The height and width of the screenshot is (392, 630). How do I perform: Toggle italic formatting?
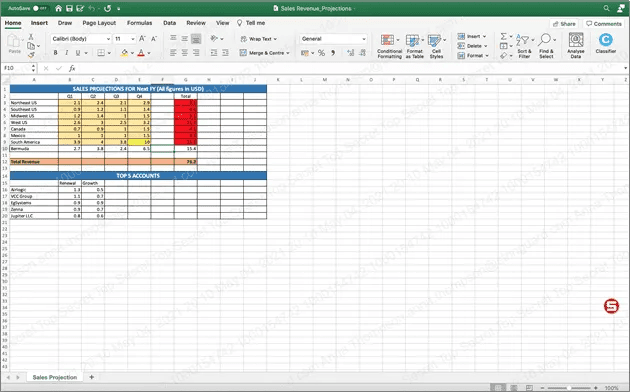point(66,53)
